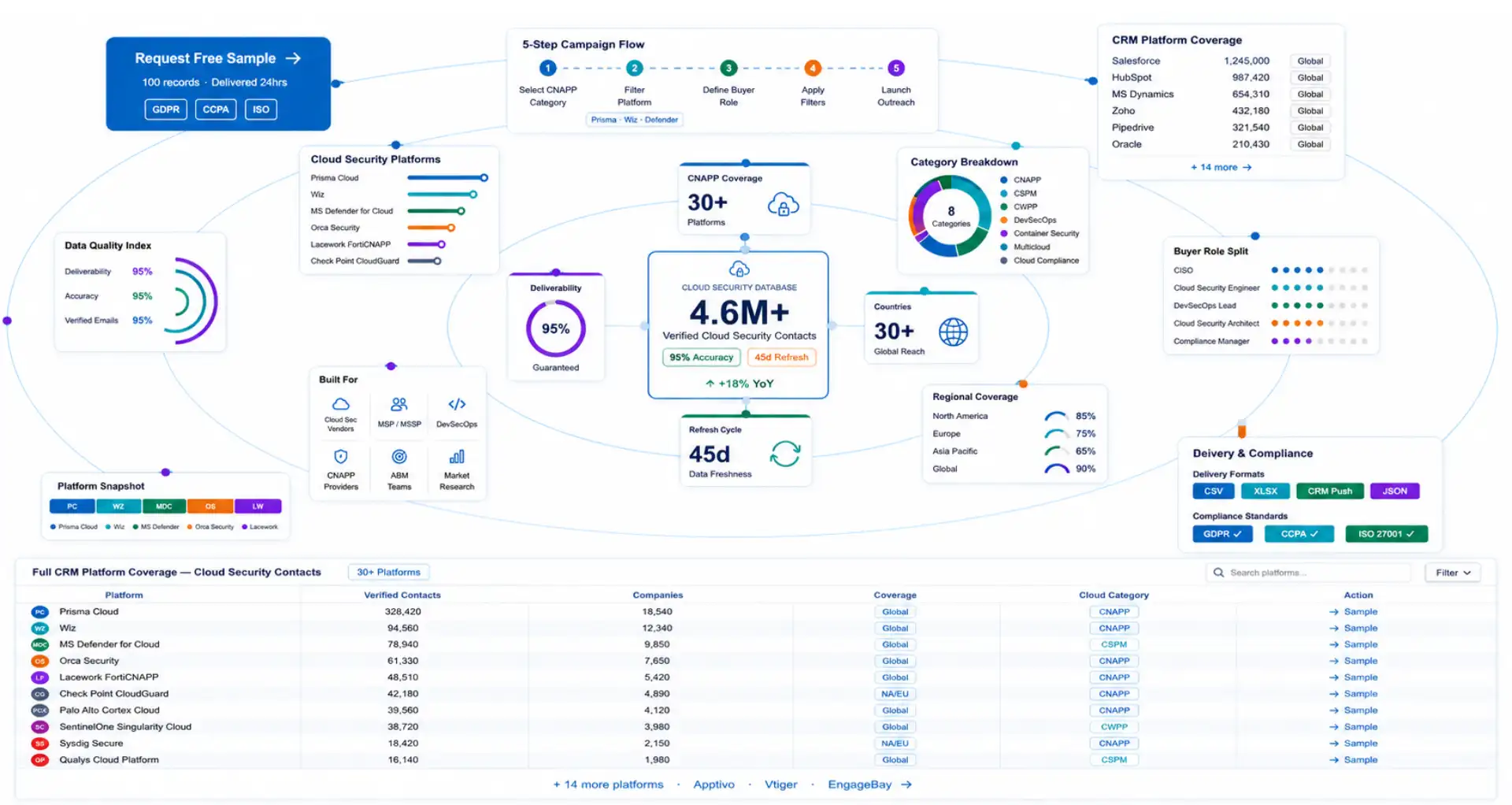This screenshot has width=1512, height=805.
Task: Click the NA/EU tag in Sysdig Secure row
Action: (895, 744)
